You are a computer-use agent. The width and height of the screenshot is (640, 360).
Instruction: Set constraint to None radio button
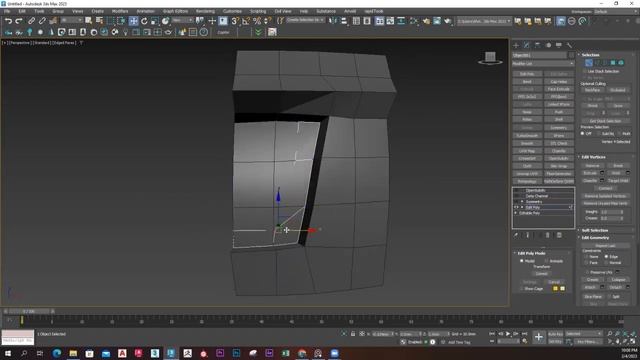point(586,257)
